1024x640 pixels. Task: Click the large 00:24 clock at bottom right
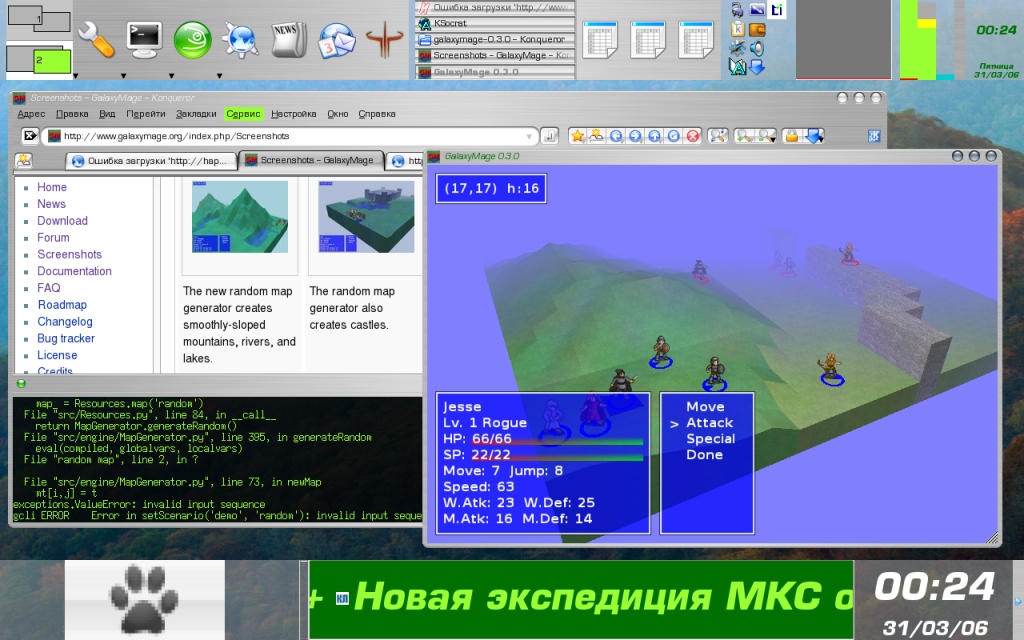pyautogui.click(x=935, y=586)
